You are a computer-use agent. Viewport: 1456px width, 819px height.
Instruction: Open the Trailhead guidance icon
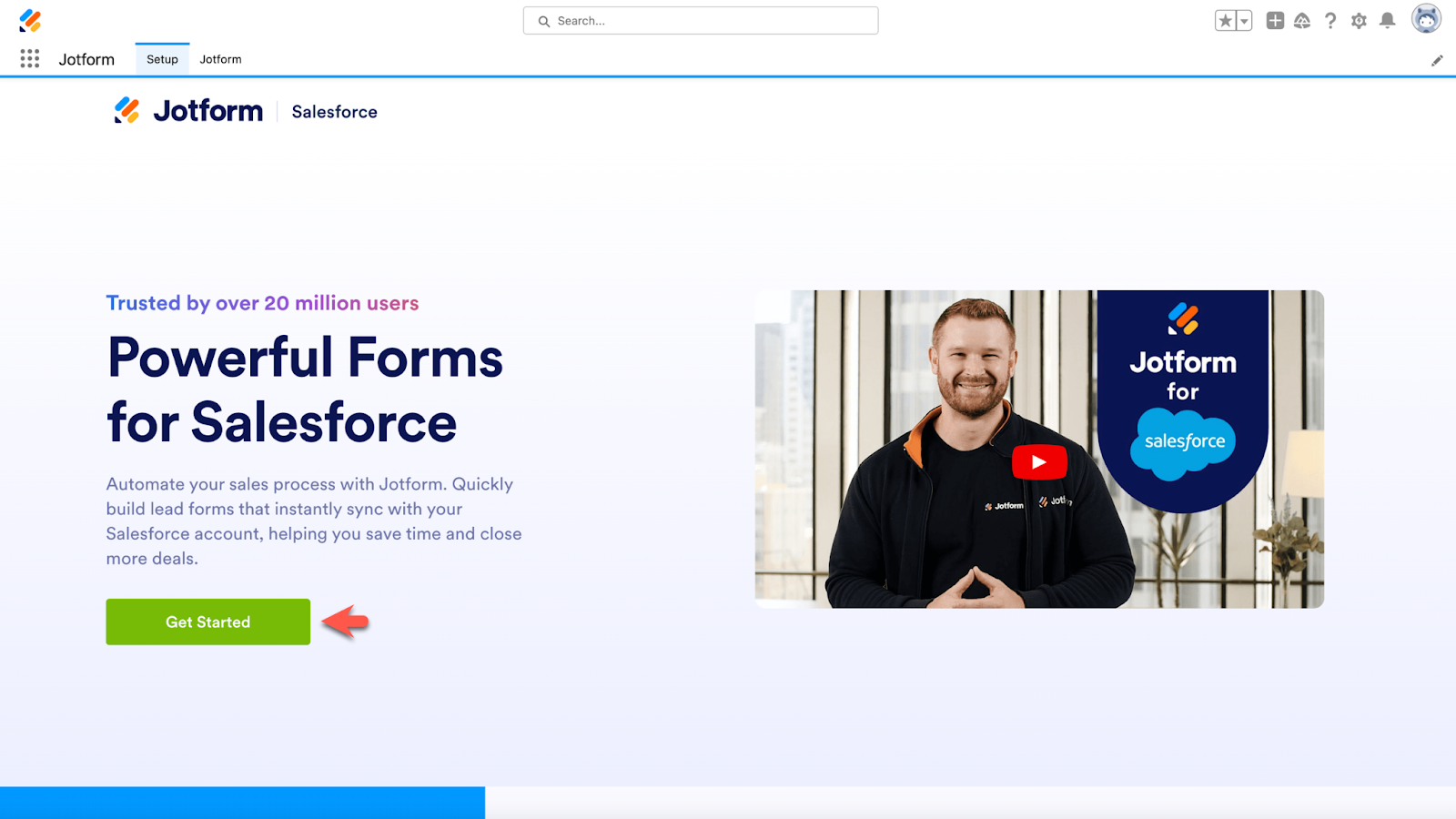[1302, 21]
